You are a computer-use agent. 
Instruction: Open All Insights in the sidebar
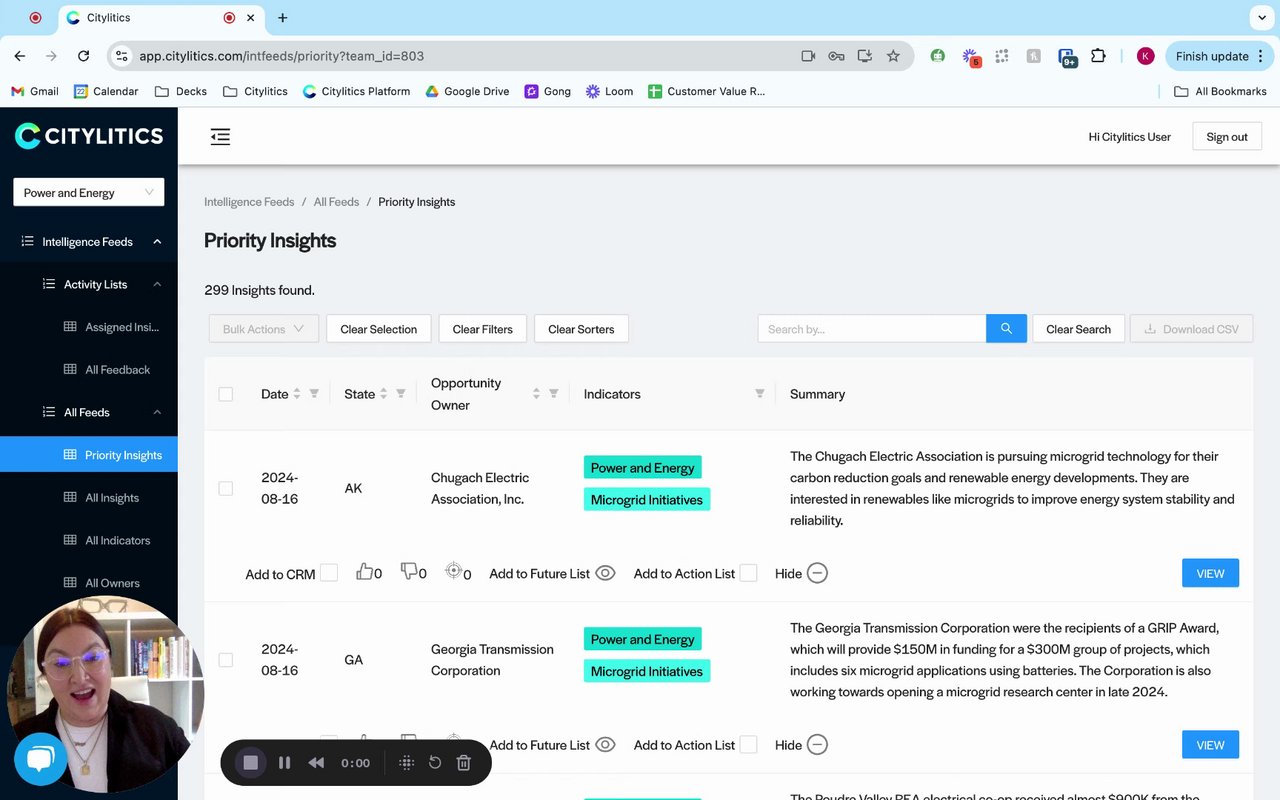pyautogui.click(x=112, y=498)
